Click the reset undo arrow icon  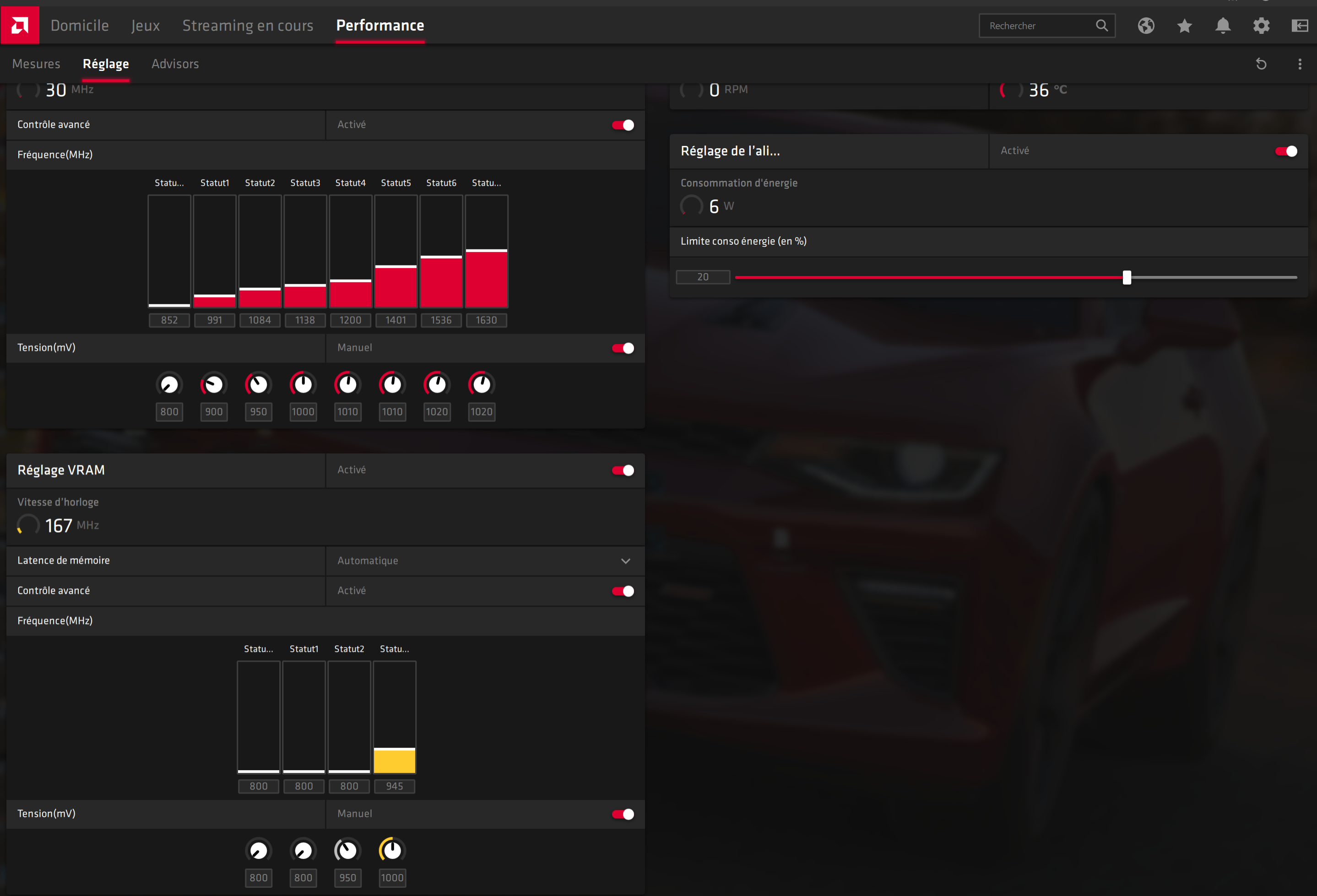pos(1261,64)
